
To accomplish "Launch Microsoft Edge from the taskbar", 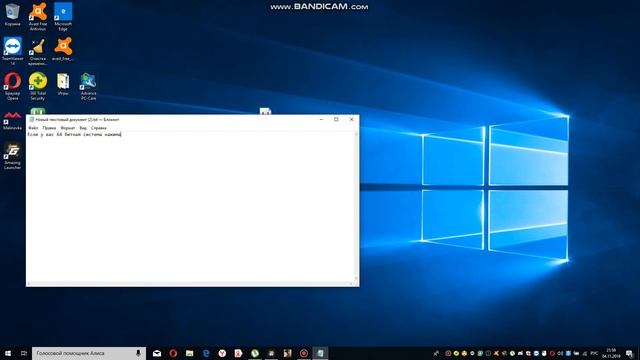I will 206,353.
